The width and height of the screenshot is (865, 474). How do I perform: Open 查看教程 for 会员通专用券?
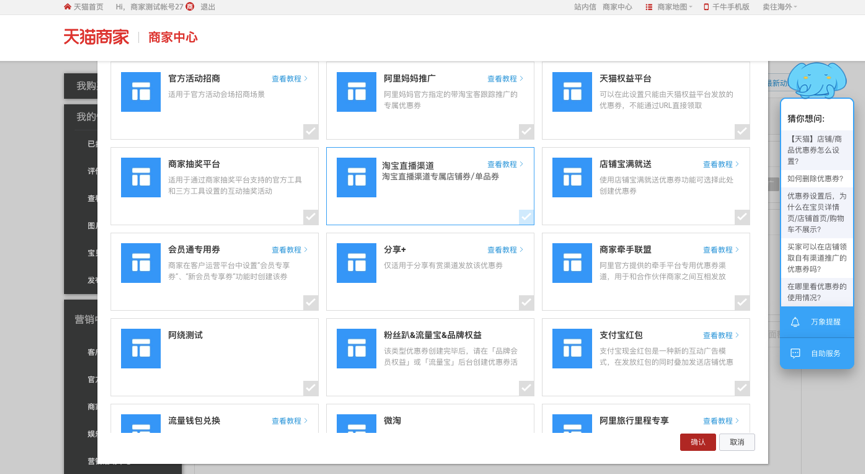pos(290,250)
